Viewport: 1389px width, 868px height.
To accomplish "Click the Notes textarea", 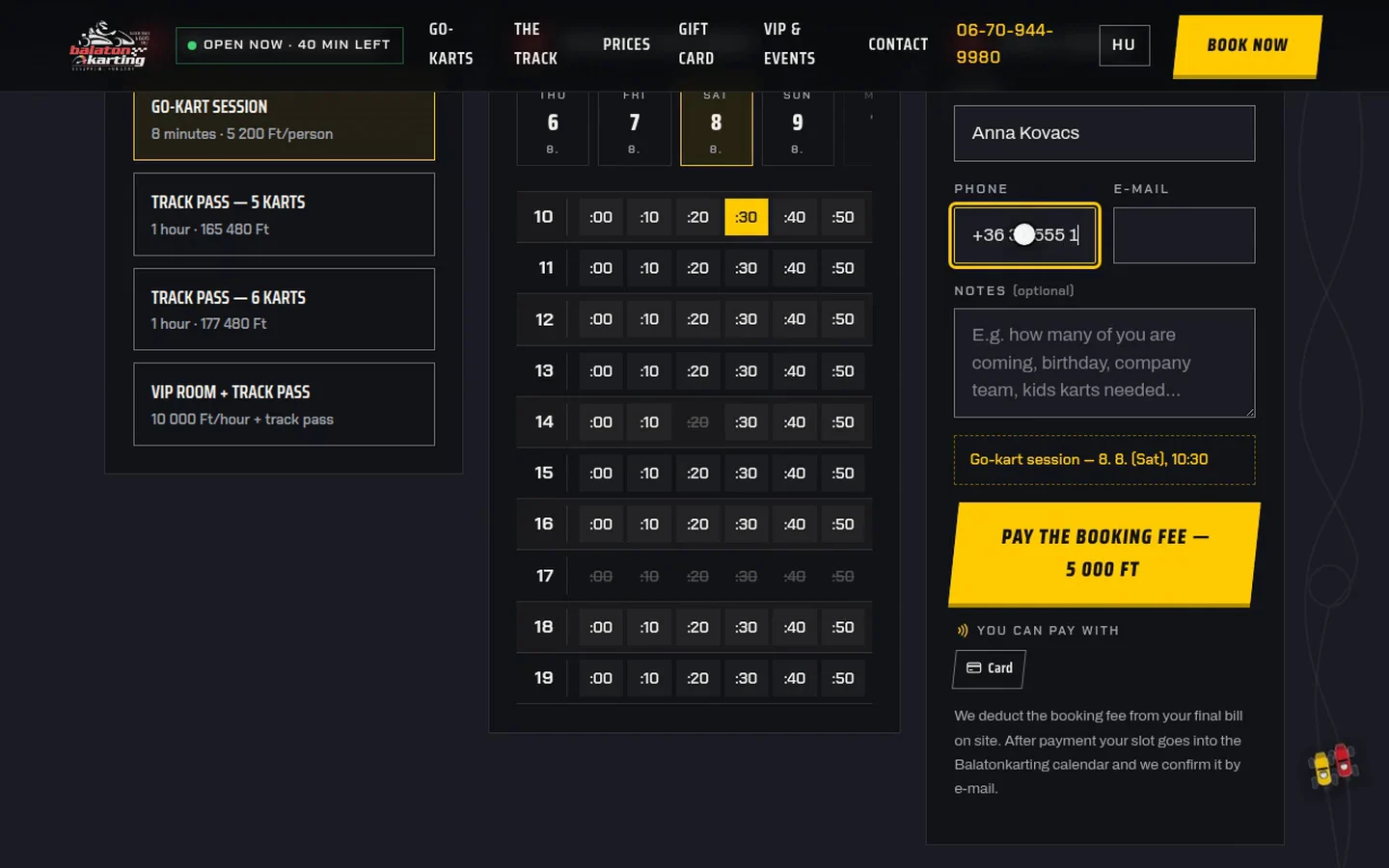I will point(1104,363).
